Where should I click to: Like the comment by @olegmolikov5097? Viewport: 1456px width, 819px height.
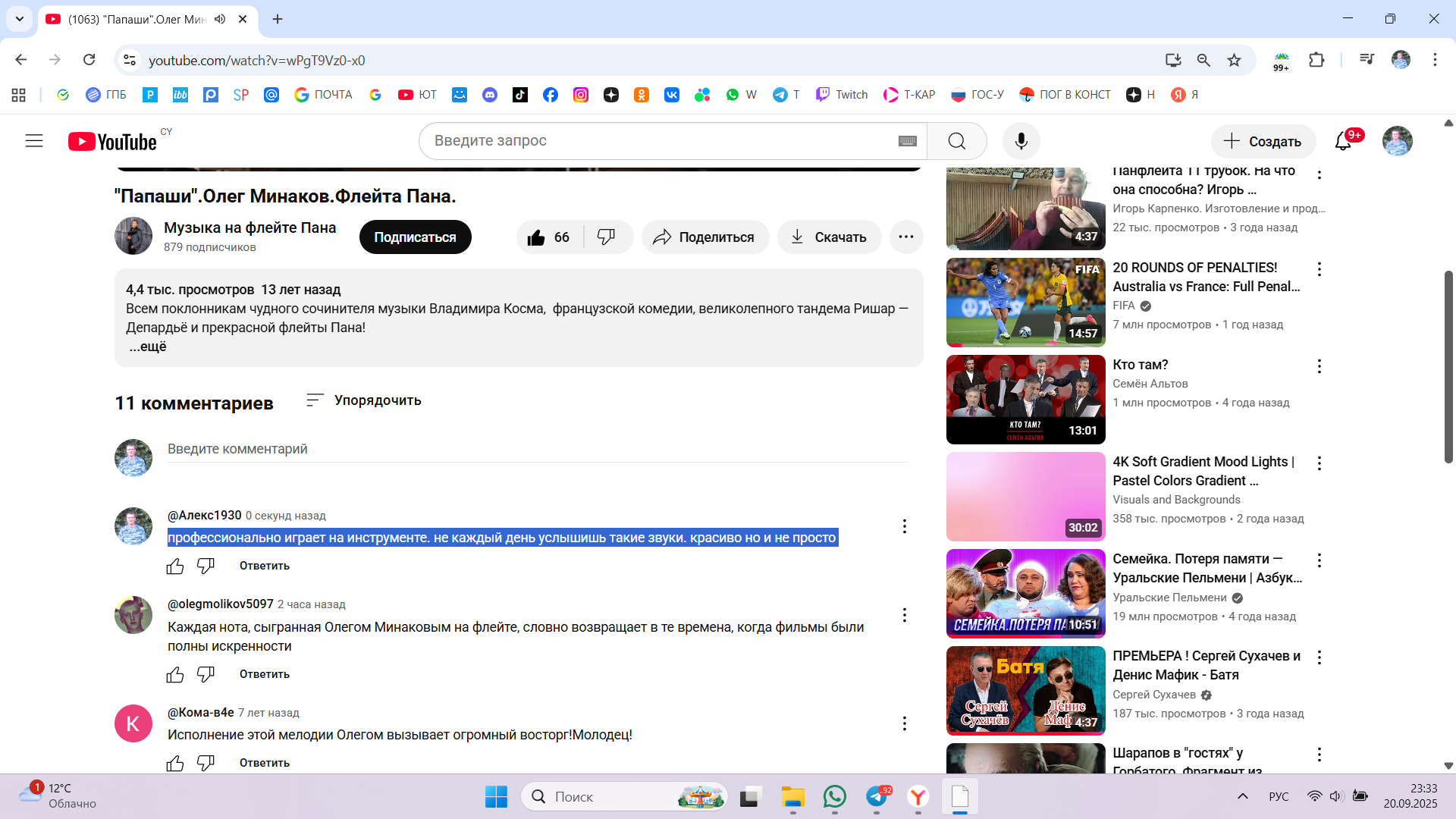tap(175, 674)
